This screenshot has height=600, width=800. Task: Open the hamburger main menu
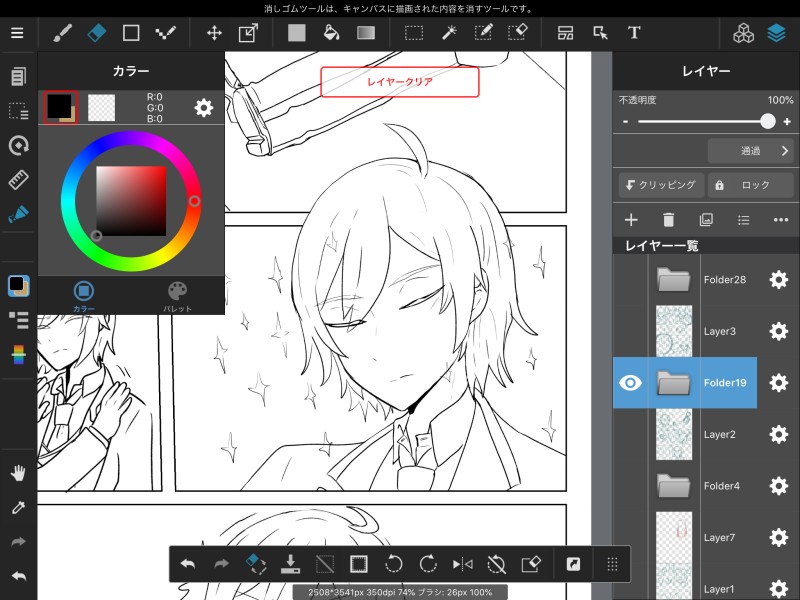(x=17, y=33)
